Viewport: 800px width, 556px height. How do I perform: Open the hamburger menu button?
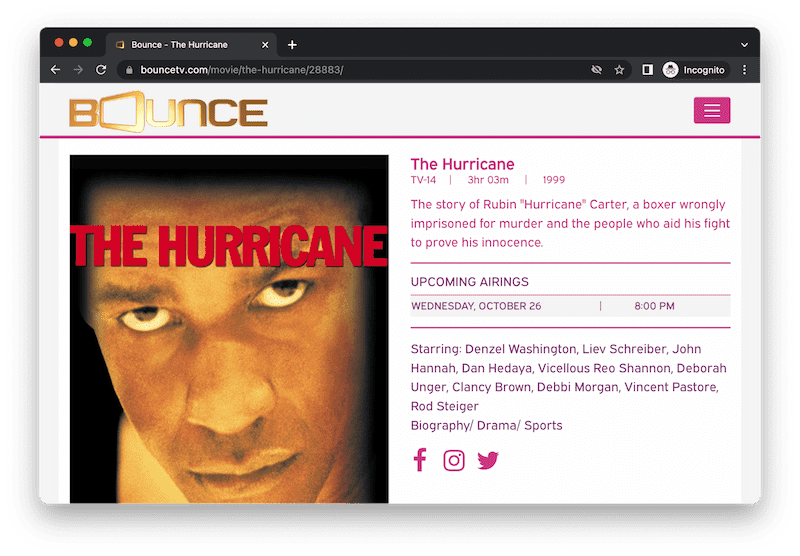pyautogui.click(x=712, y=110)
